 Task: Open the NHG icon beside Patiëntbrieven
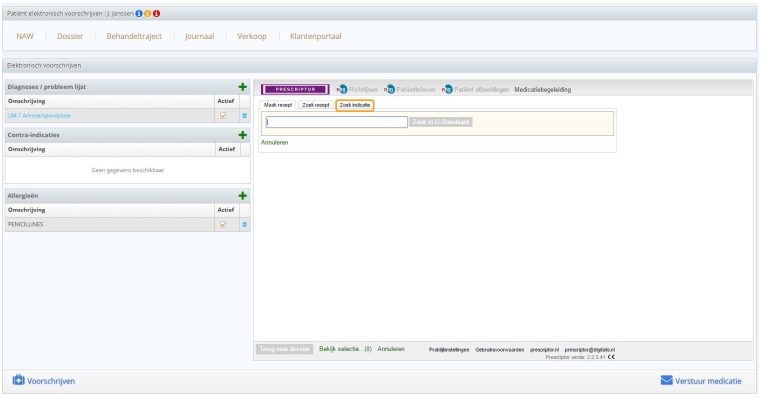point(389,89)
